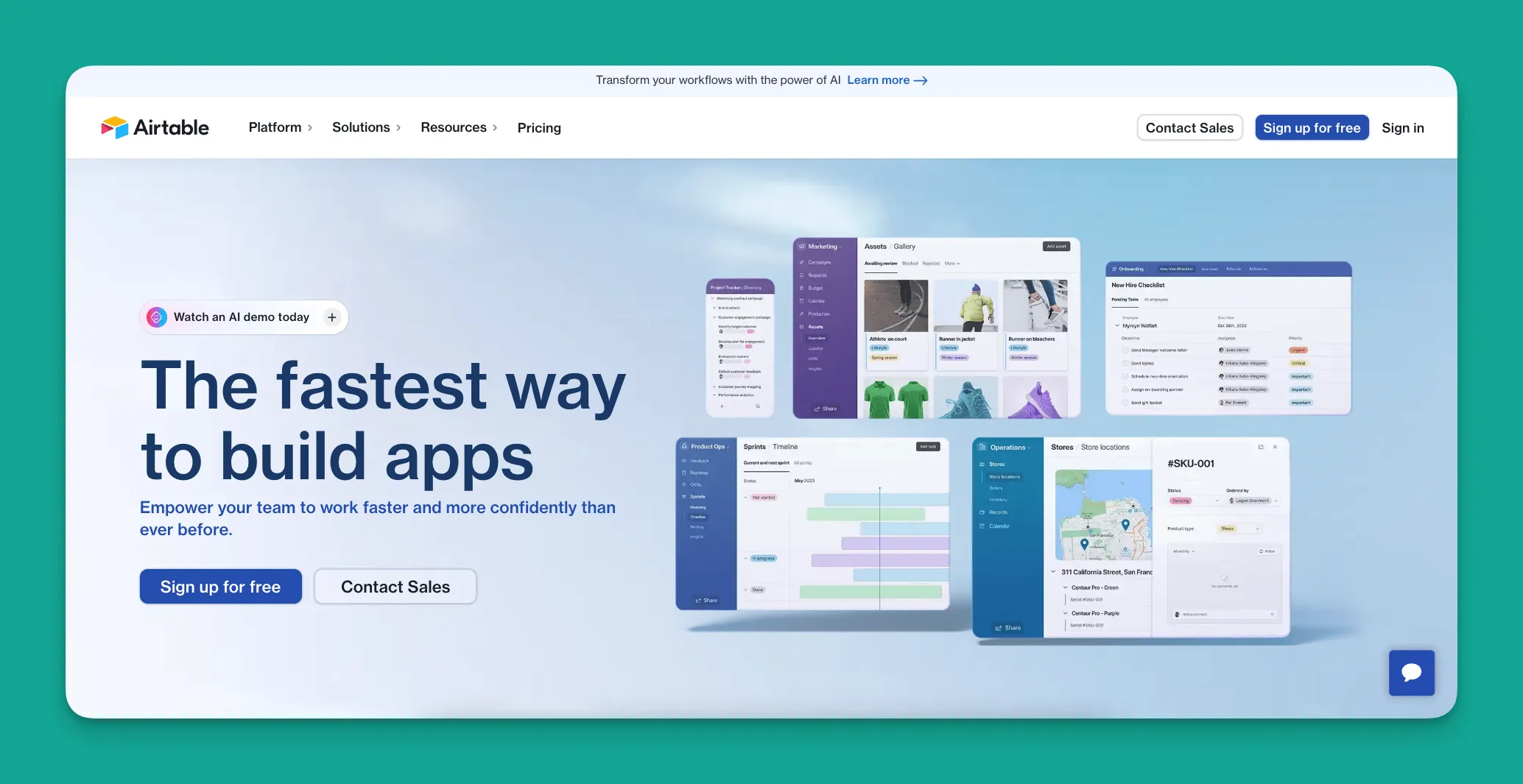The width and height of the screenshot is (1523, 784).
Task: Check the Send laptop task circle
Action: (x=1125, y=364)
